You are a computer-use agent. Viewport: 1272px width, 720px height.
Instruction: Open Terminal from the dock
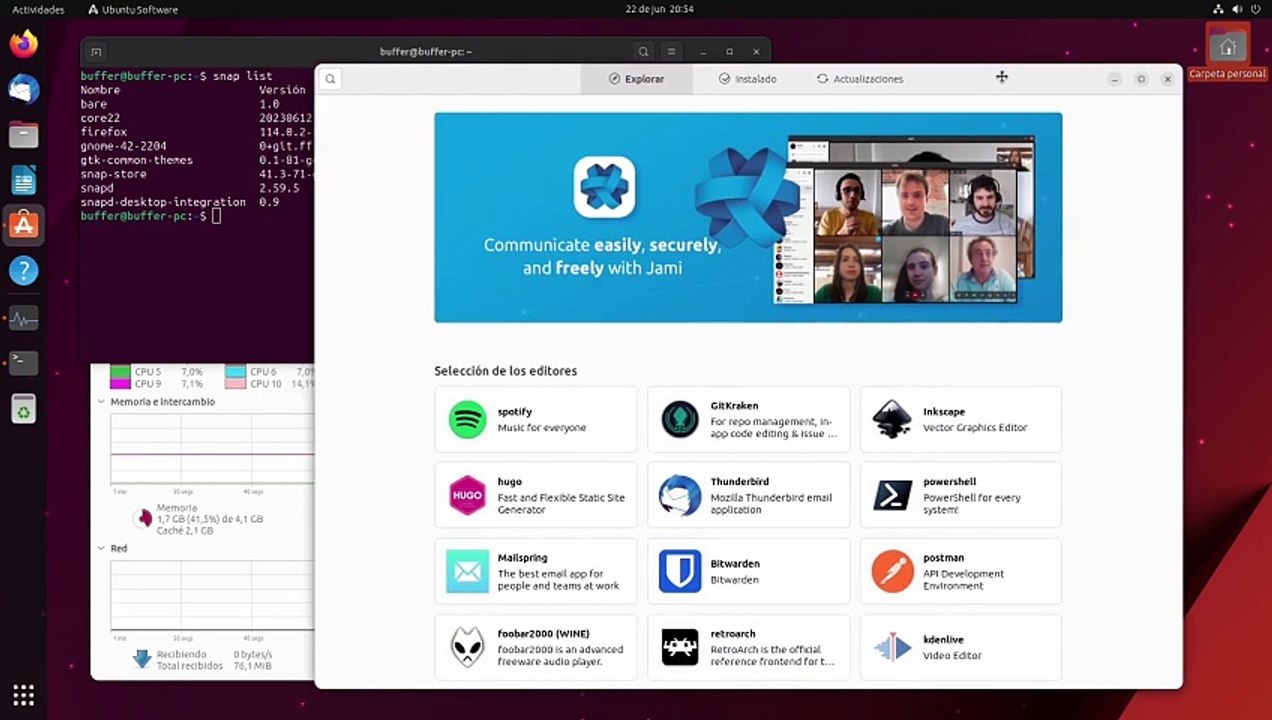23,362
